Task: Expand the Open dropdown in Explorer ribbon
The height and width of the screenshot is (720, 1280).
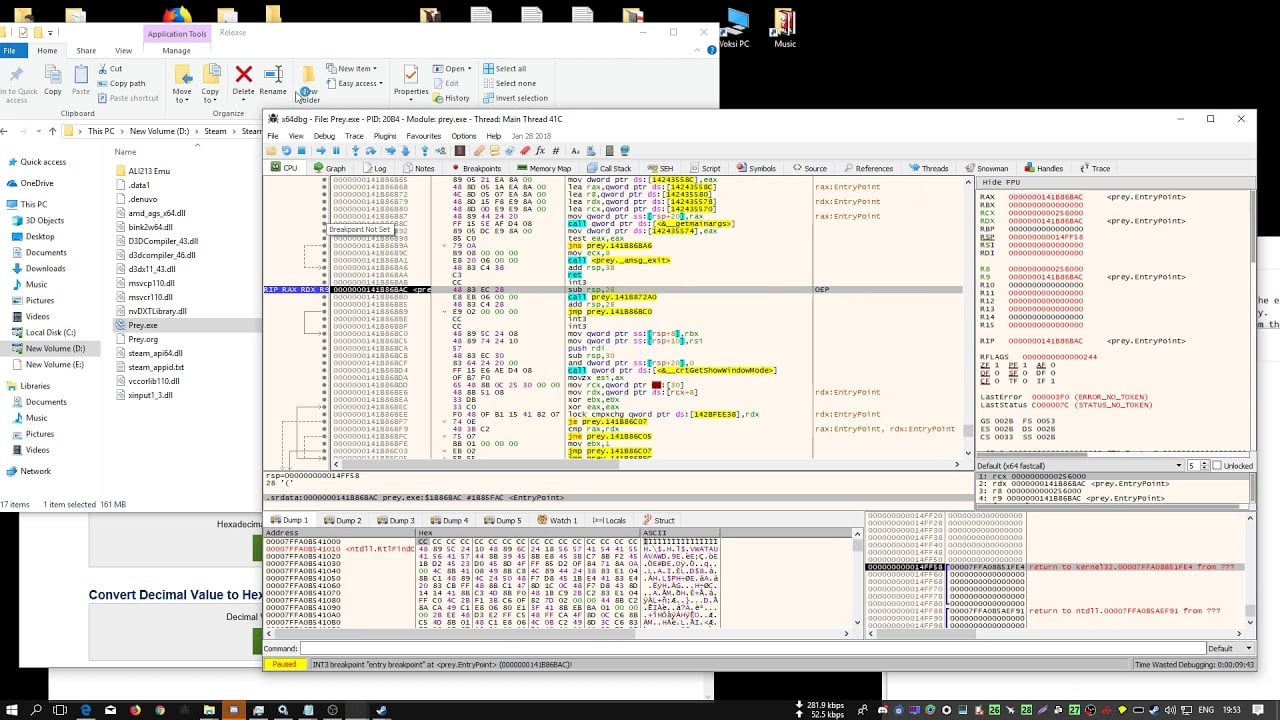Action: 453,69
